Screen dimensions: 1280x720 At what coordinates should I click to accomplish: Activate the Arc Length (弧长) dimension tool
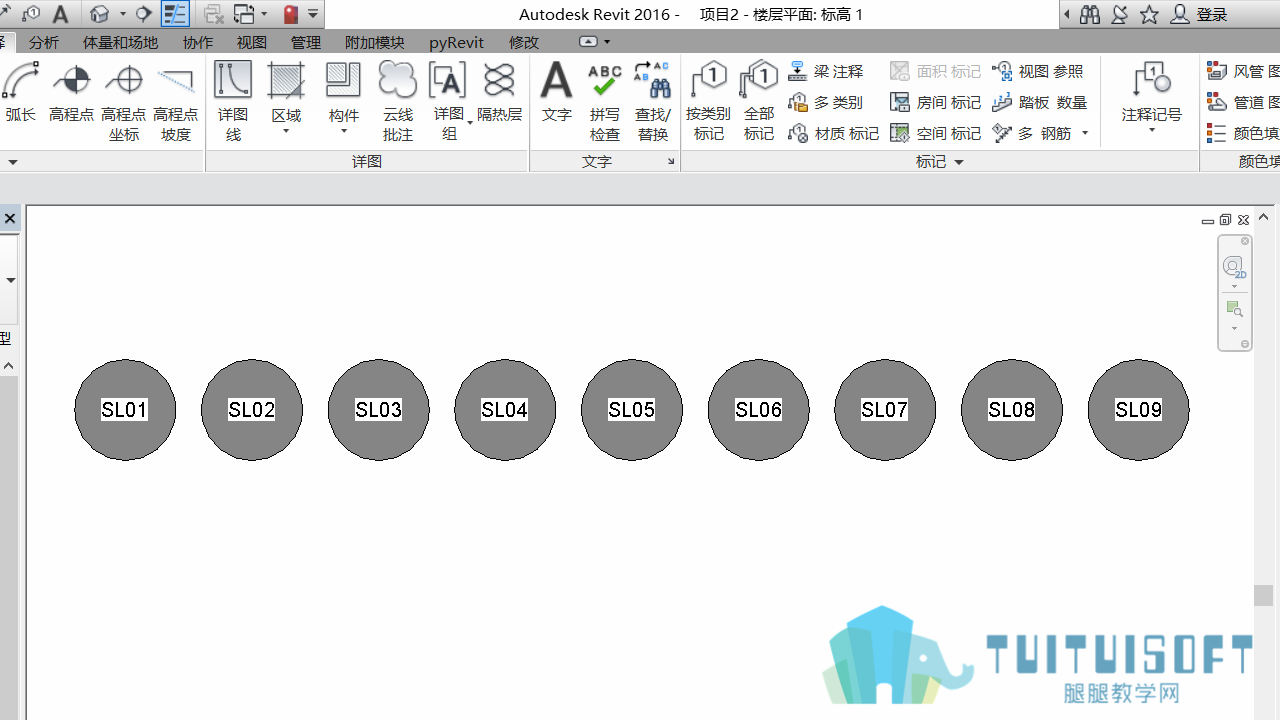pos(21,93)
